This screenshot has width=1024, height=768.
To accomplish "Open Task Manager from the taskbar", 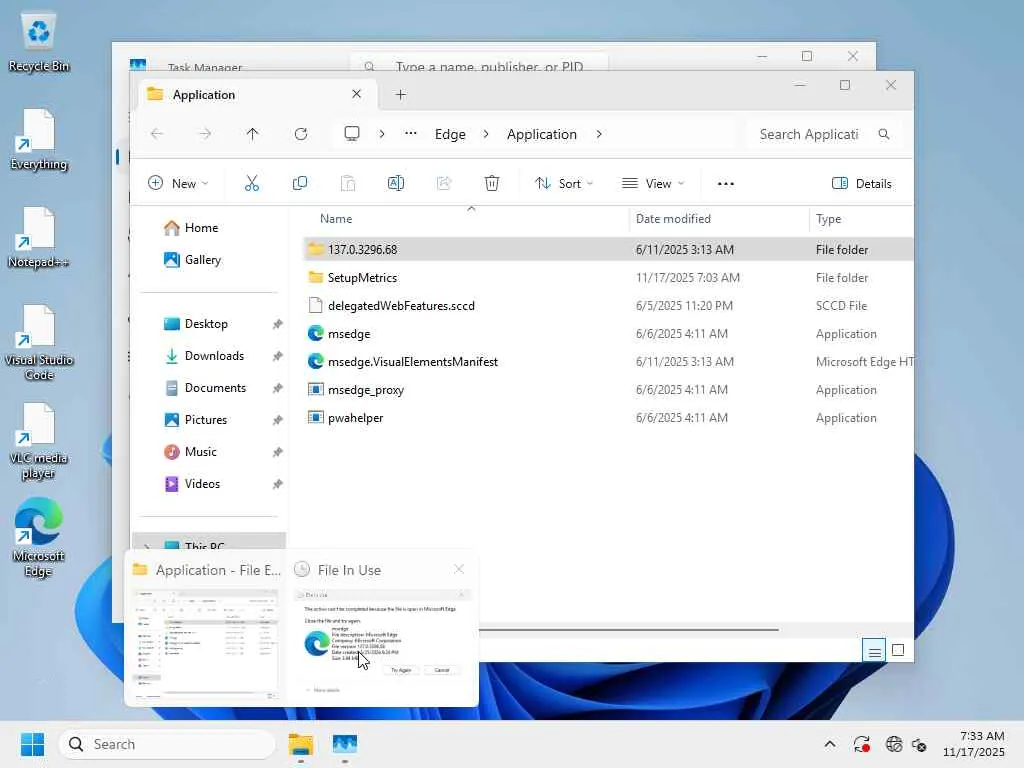I will click(x=345, y=744).
